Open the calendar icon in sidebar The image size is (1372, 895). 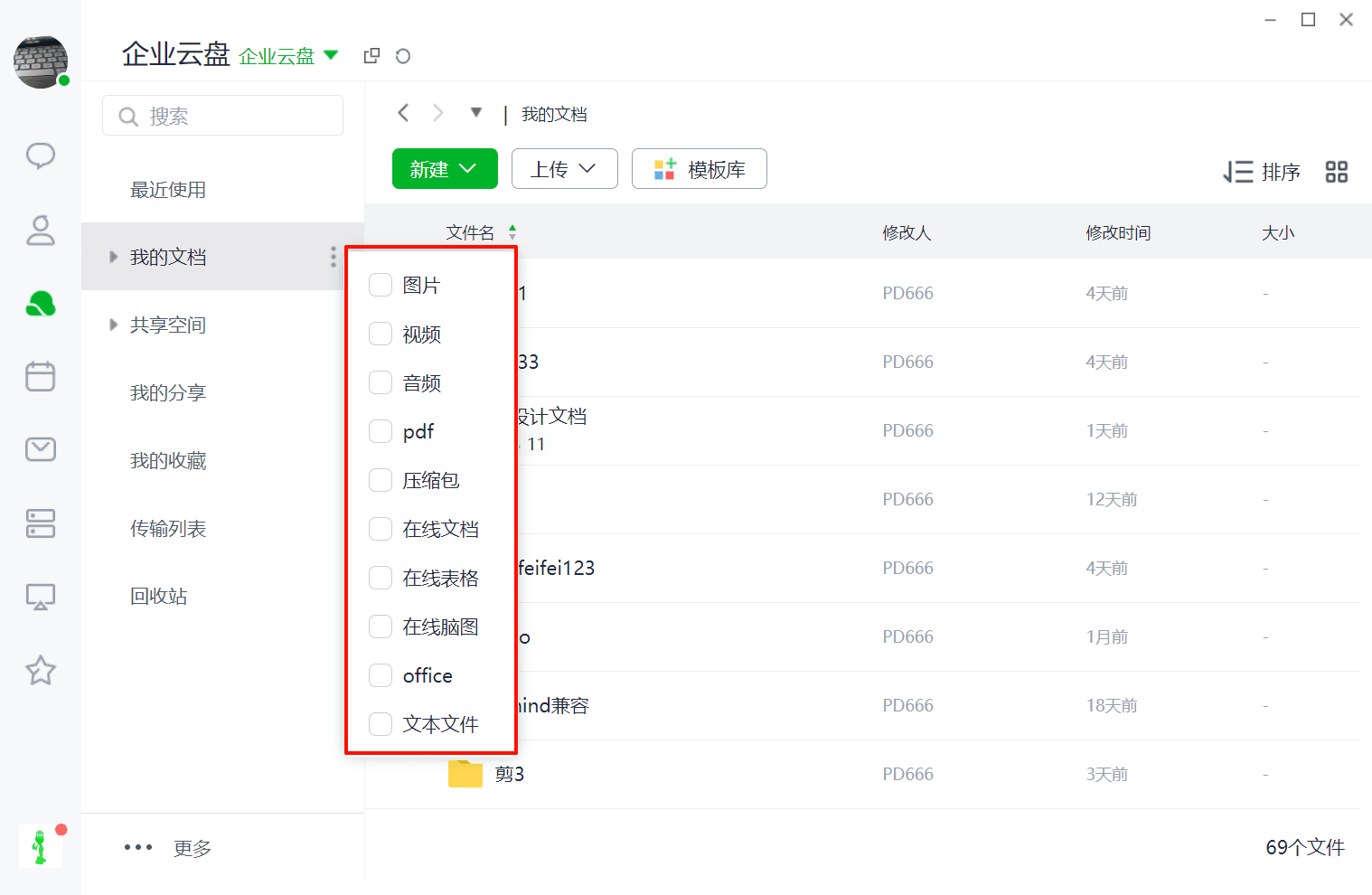(41, 376)
